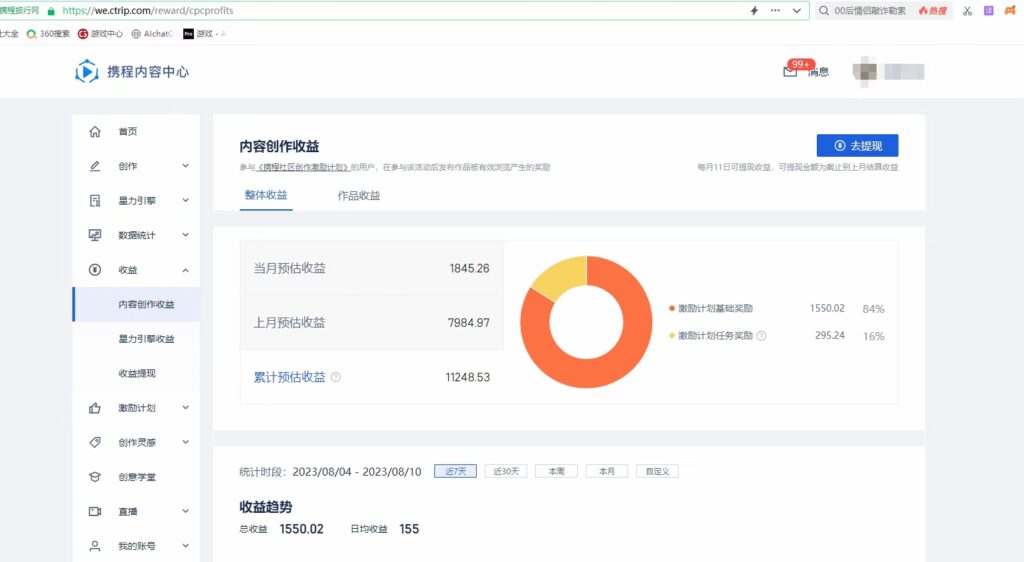Open the 消息 envelope notification icon

tap(790, 72)
